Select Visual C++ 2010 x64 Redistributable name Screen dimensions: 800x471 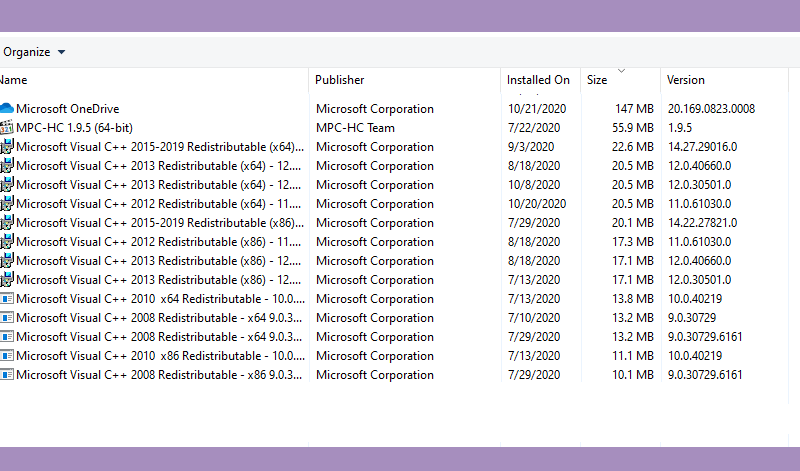160,299
